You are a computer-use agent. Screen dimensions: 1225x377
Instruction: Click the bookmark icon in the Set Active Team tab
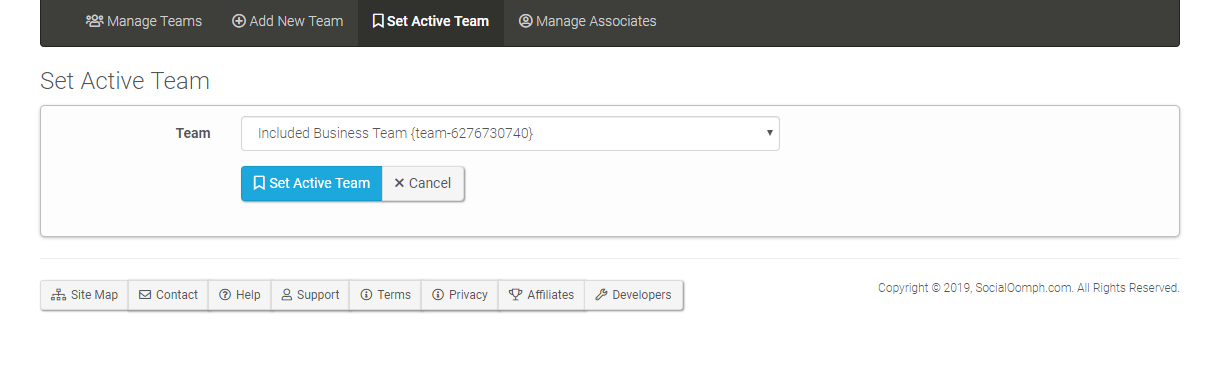377,21
